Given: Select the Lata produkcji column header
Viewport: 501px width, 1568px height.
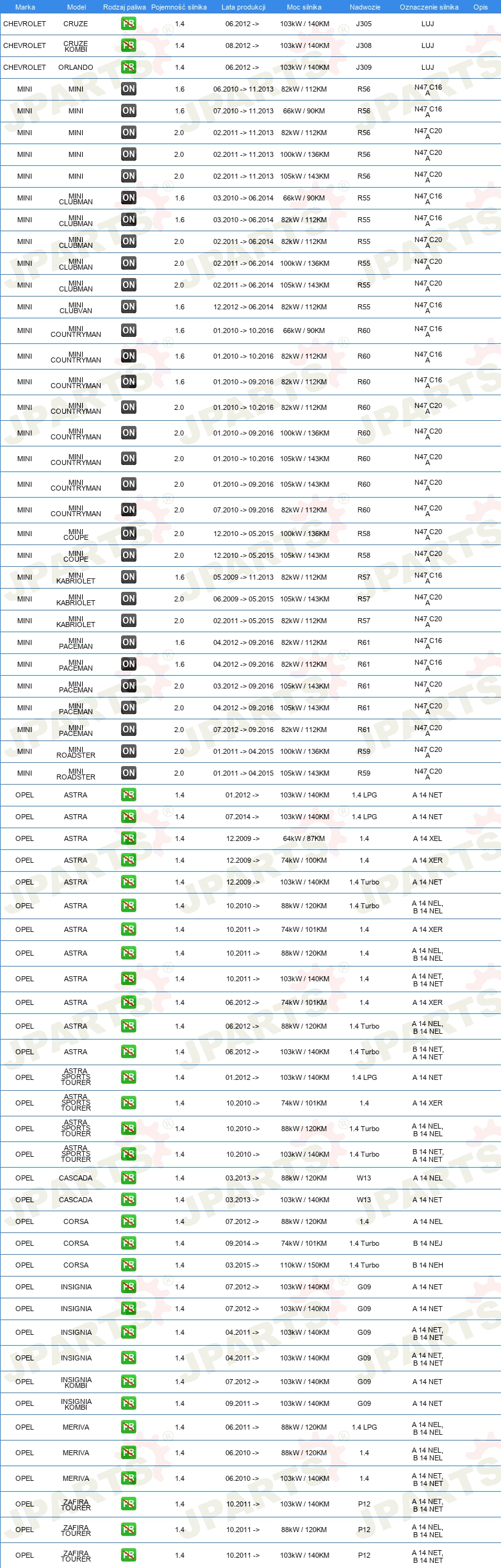Looking at the screenshot, I should coord(243,7).
